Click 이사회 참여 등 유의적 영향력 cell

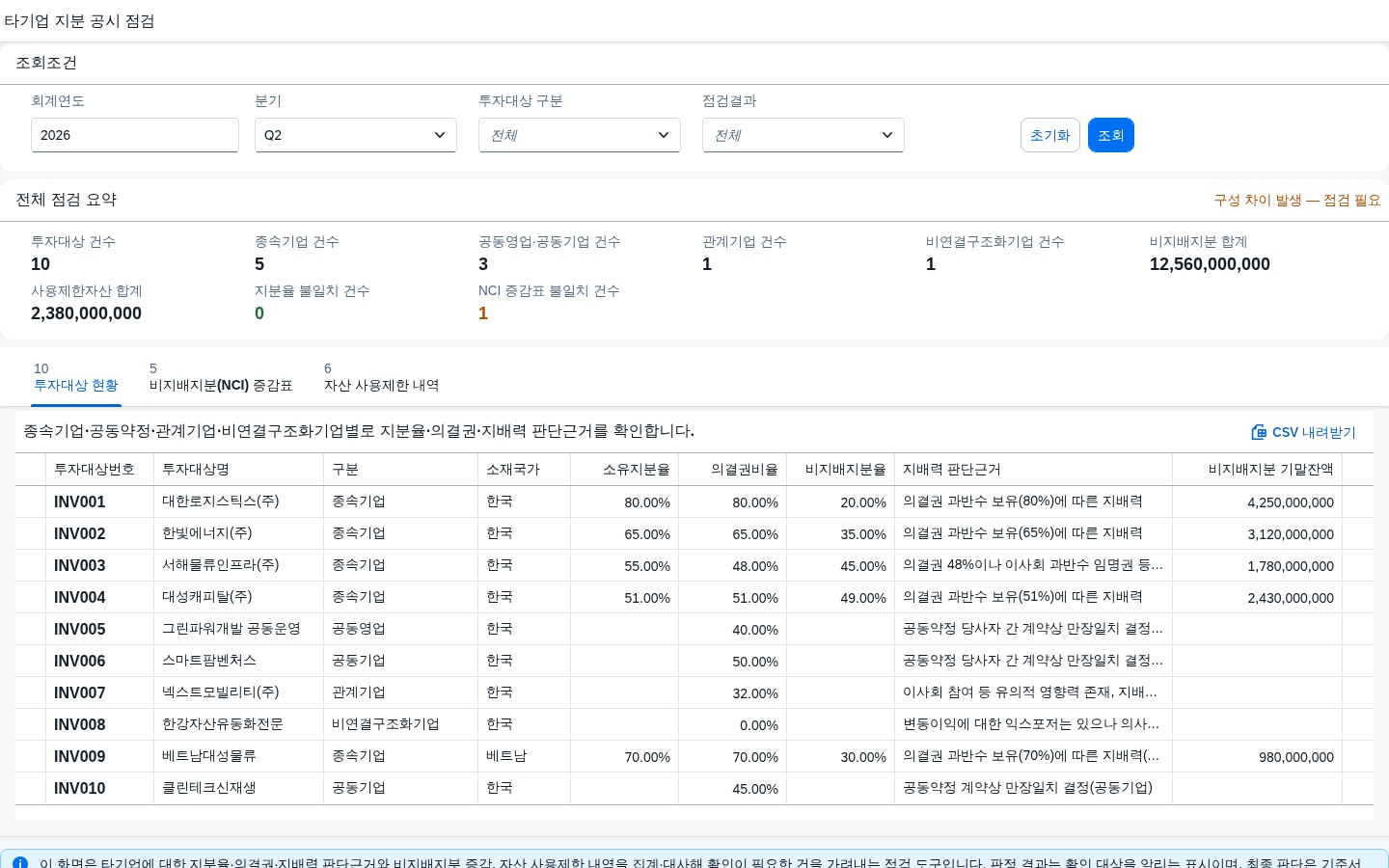pos(1034,692)
